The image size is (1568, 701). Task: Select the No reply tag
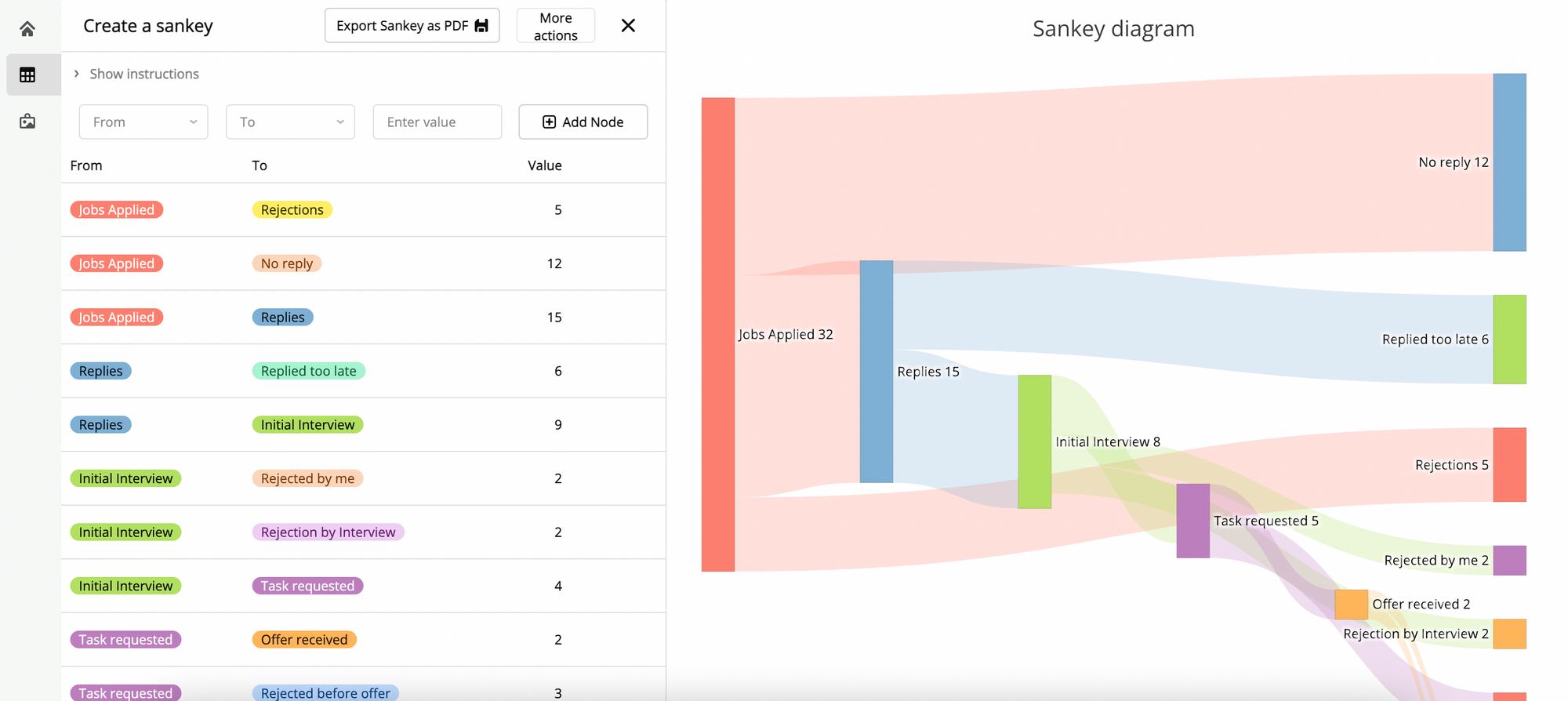(x=287, y=263)
